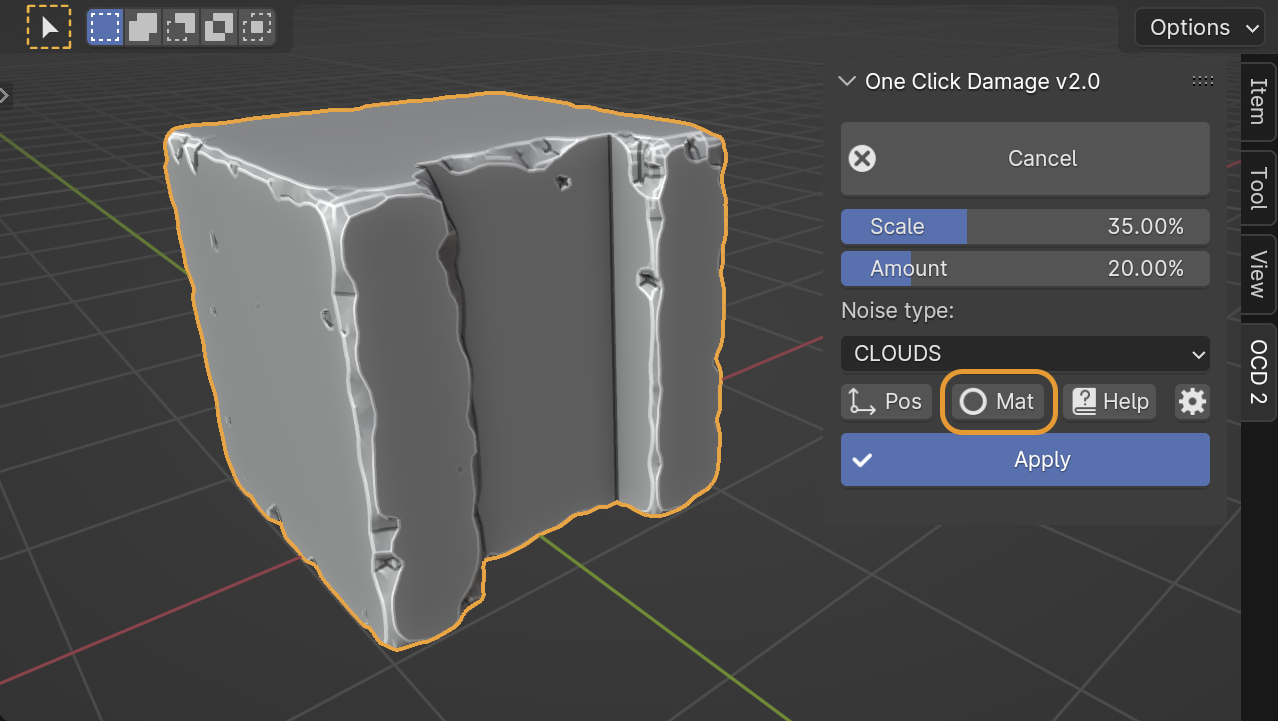Choose the Extend Selection mode icon

[x=143, y=27]
